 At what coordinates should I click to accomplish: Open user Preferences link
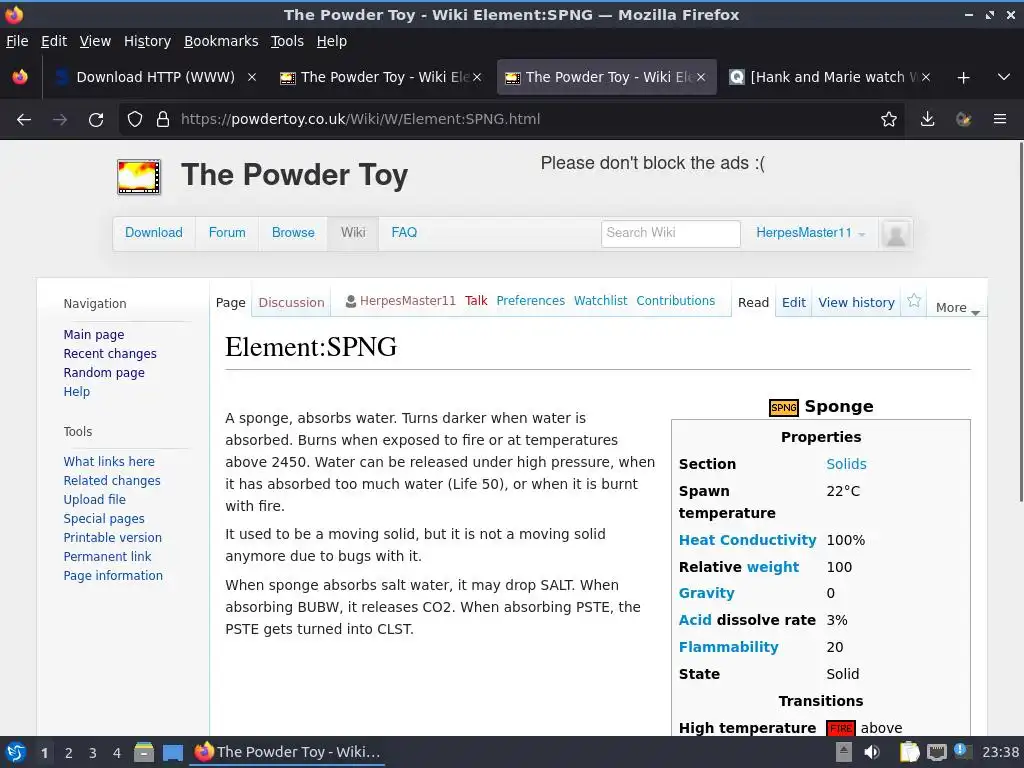click(530, 300)
